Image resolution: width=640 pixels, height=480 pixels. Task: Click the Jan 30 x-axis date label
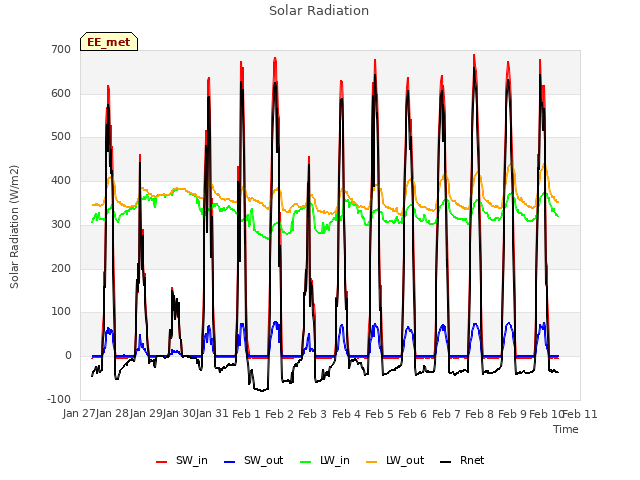tap(179, 414)
